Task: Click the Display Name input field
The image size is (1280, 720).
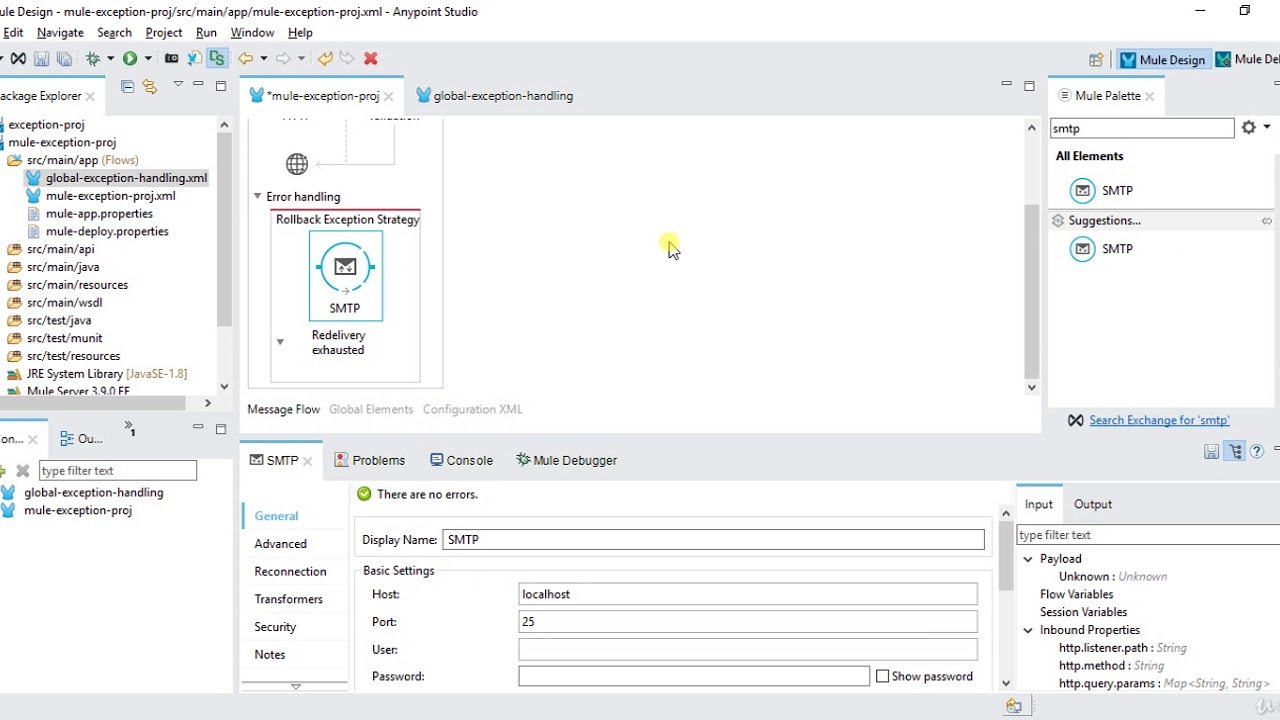Action: (x=714, y=540)
